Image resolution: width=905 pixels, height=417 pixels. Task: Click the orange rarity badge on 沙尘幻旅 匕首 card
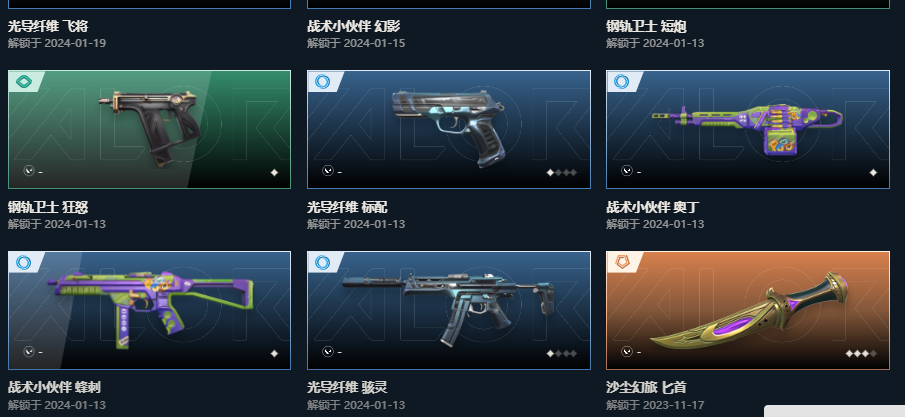coord(622,263)
